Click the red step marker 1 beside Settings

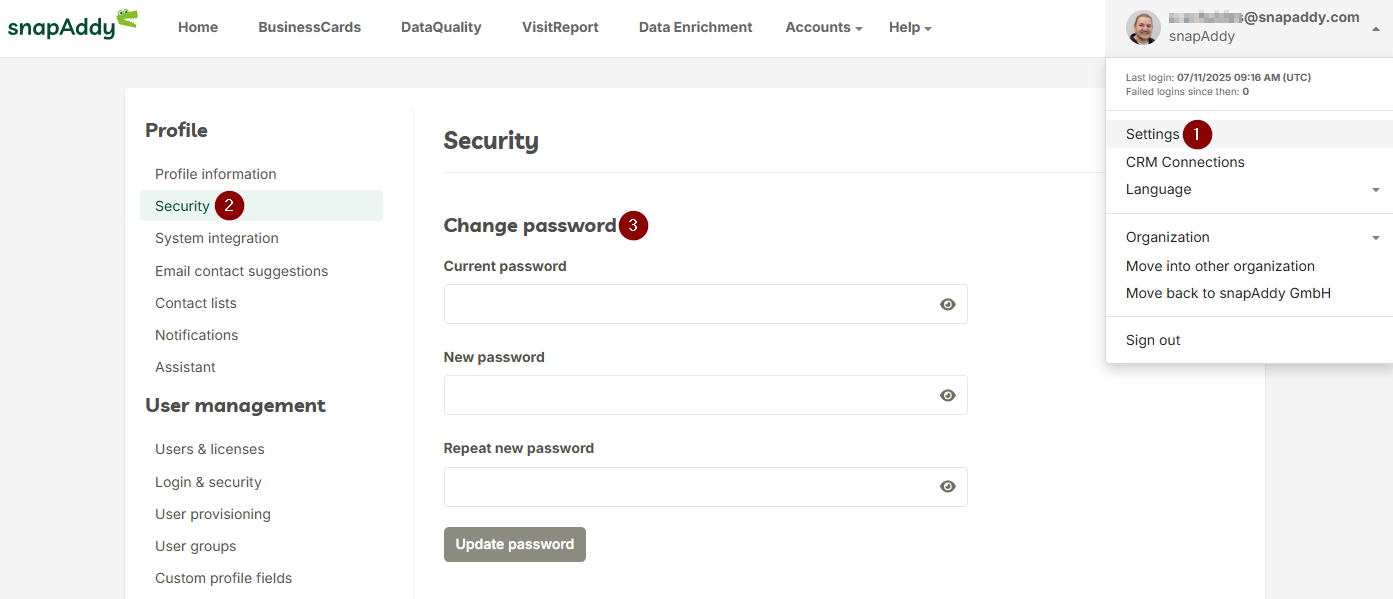click(1197, 134)
